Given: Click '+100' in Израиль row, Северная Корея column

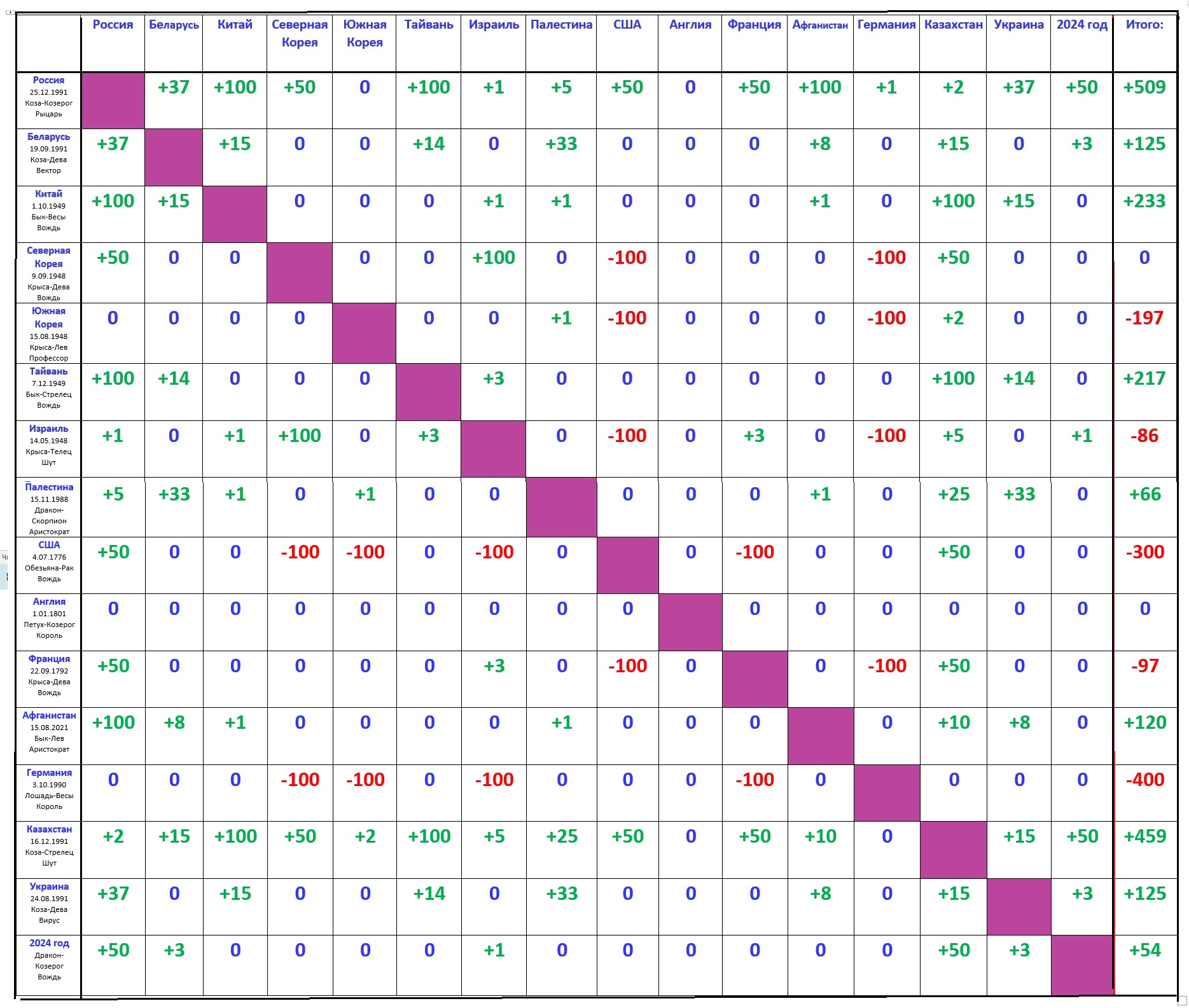Looking at the screenshot, I should coord(300,436).
